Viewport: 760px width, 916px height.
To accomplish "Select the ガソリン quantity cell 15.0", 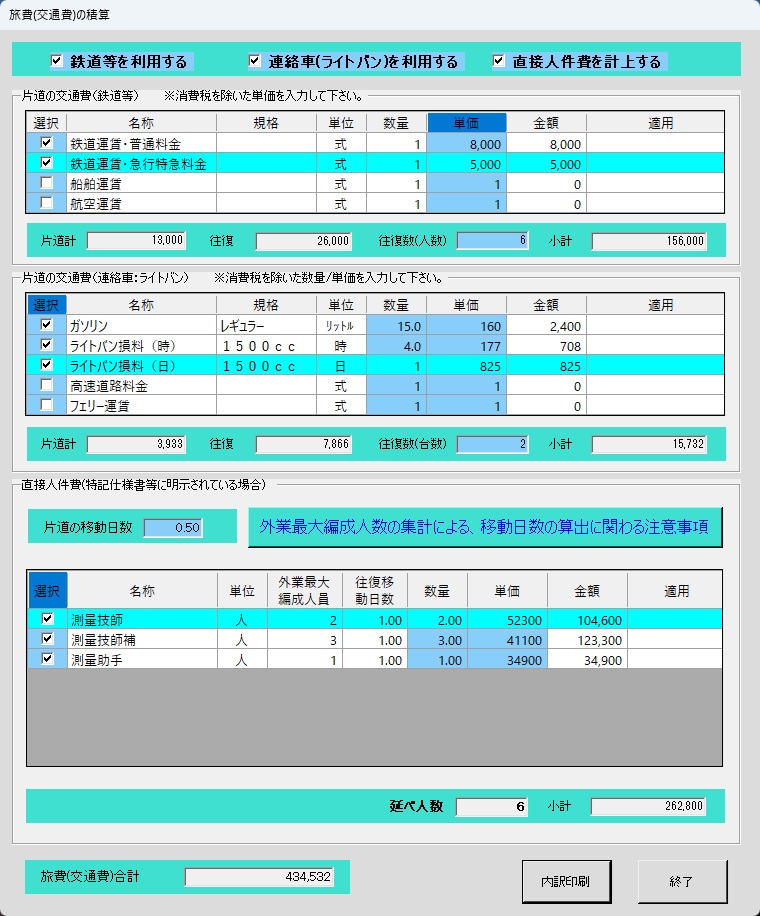I will pos(397,325).
